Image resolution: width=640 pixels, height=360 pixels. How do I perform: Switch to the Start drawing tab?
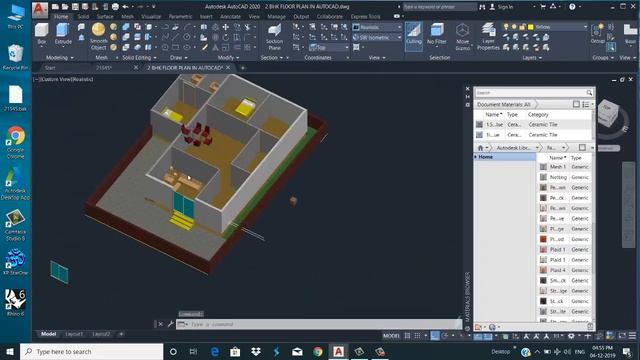point(50,68)
